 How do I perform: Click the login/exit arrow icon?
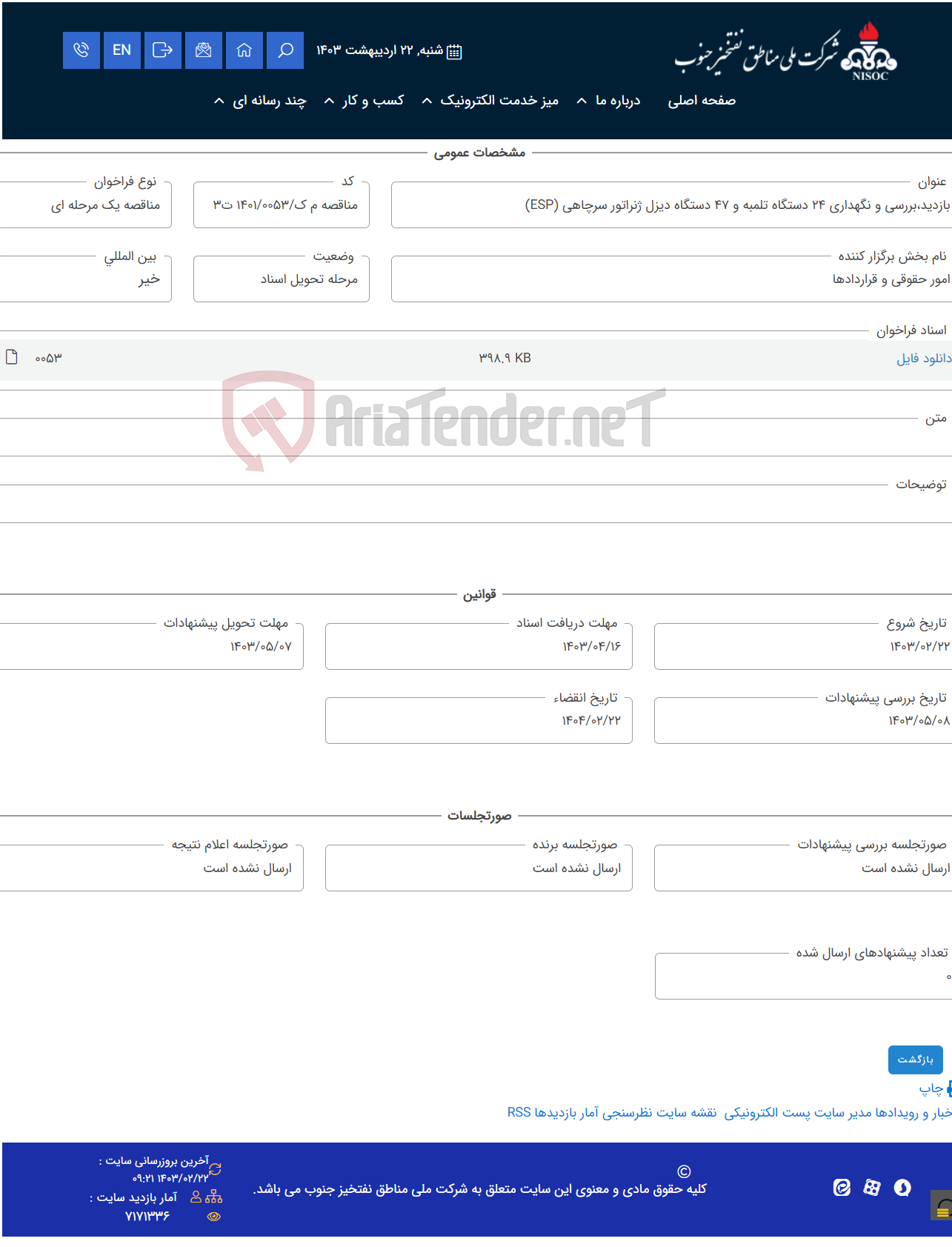163,50
